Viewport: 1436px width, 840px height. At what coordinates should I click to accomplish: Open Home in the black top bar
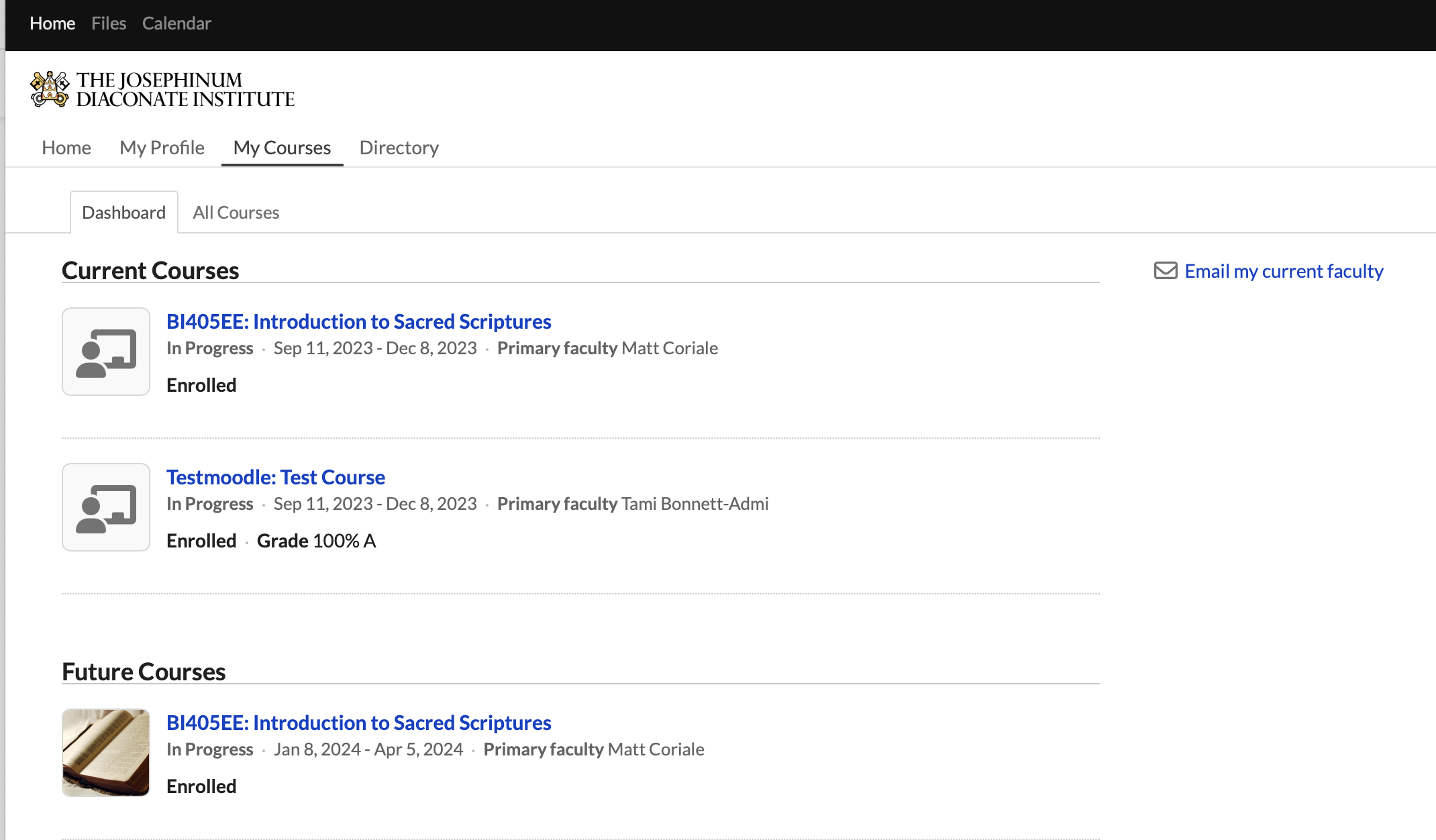pyautogui.click(x=52, y=23)
